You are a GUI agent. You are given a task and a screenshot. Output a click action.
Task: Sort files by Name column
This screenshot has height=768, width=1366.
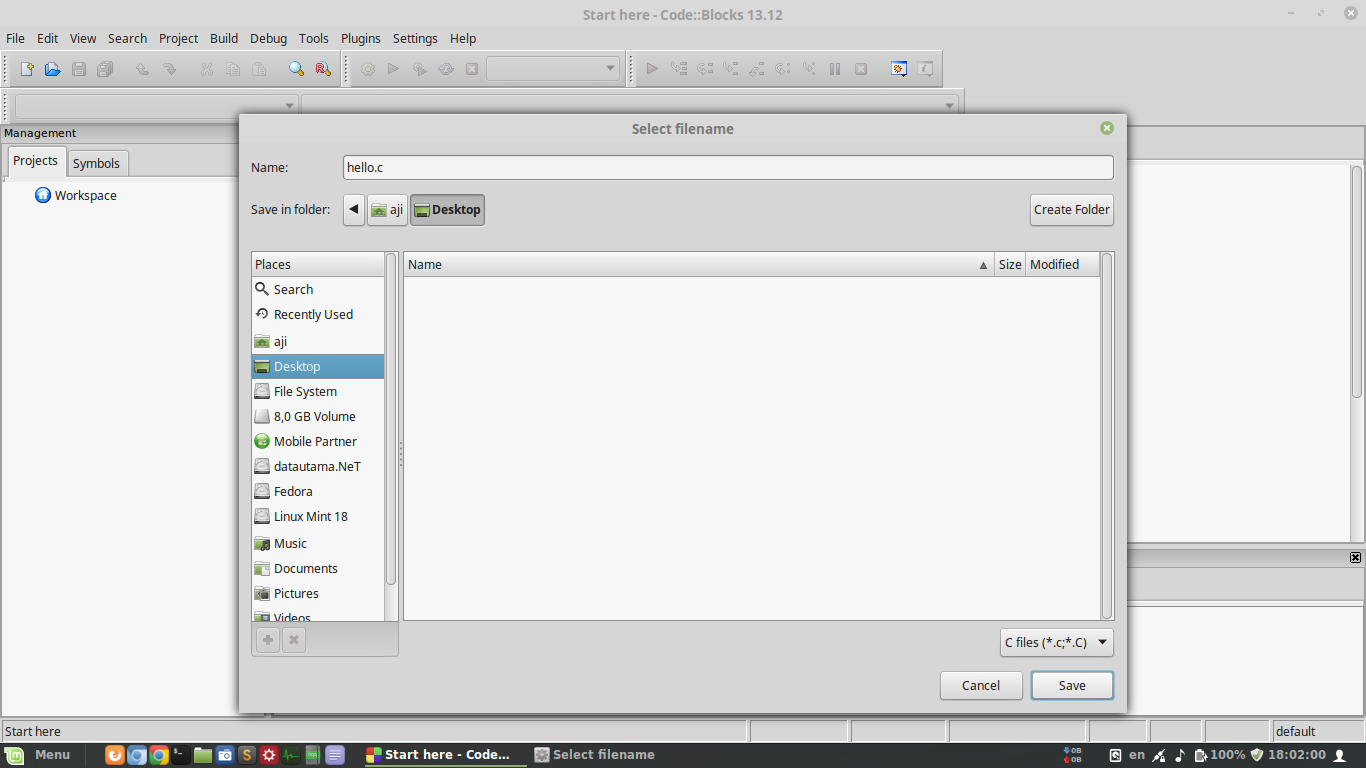(698, 264)
